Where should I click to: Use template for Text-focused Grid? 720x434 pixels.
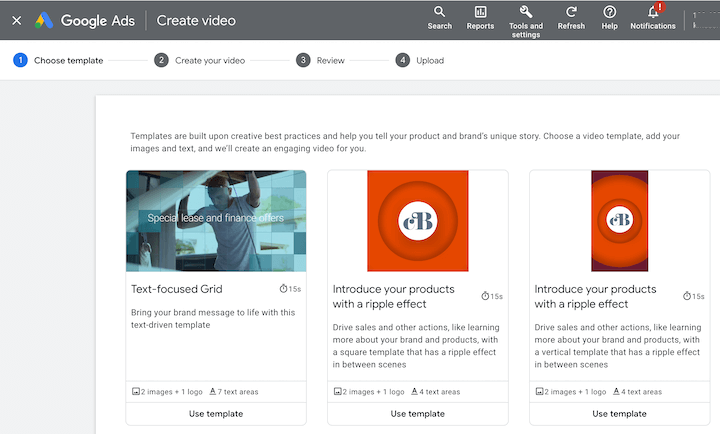pos(216,413)
